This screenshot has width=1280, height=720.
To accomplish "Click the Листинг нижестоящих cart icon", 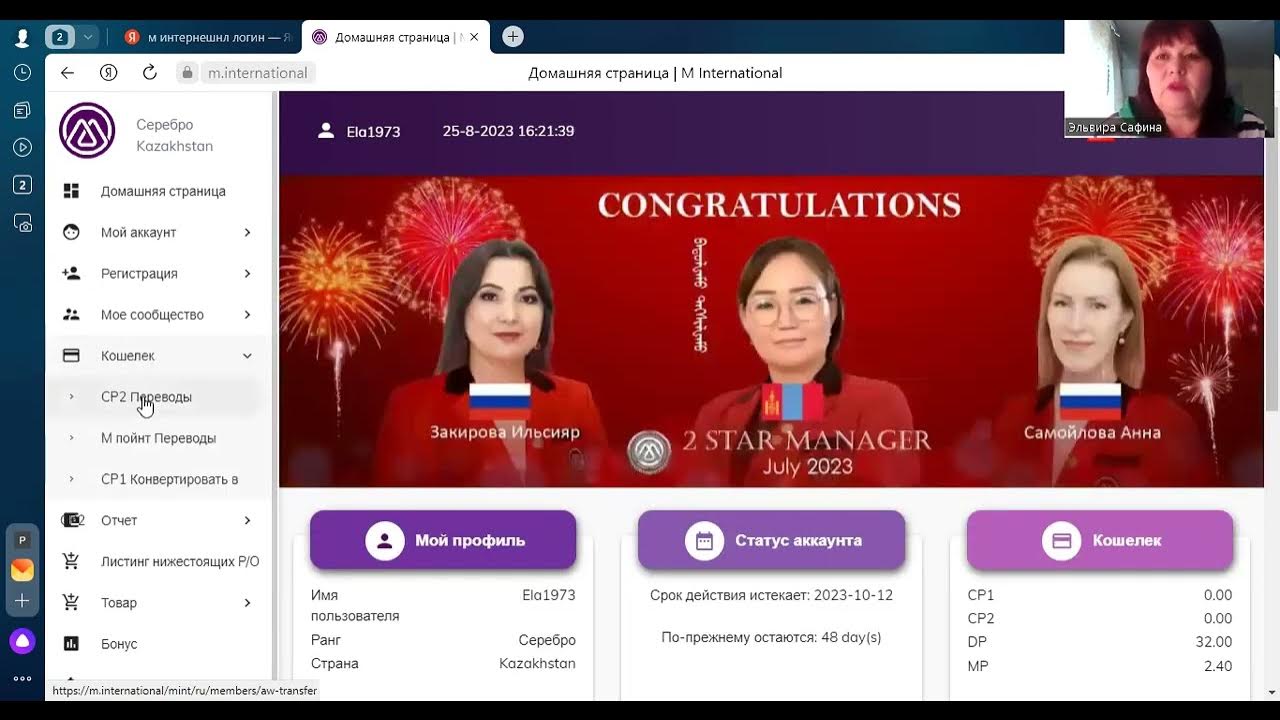I will [x=71, y=561].
